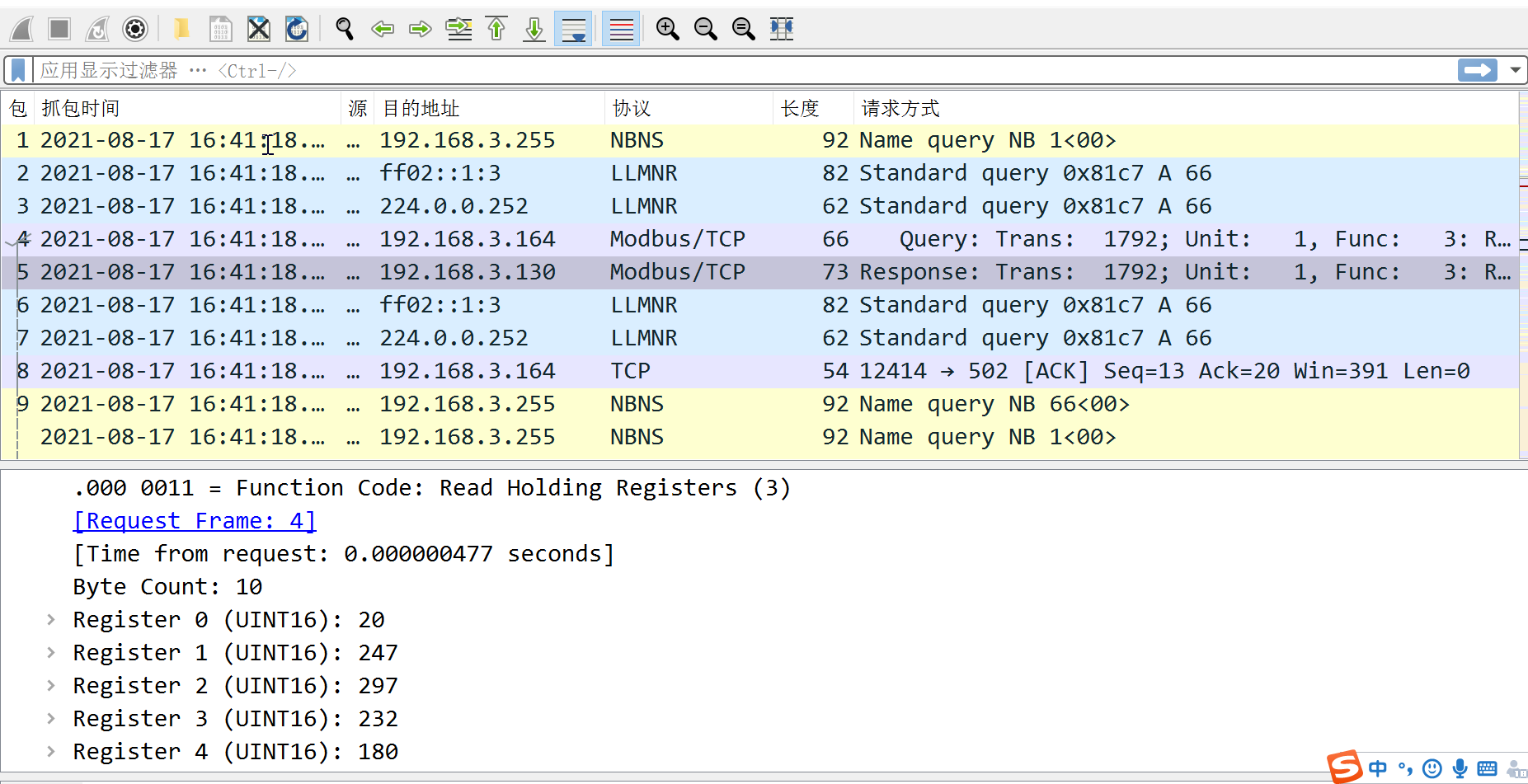Open Sogou soft keyboard icon

point(1488,768)
